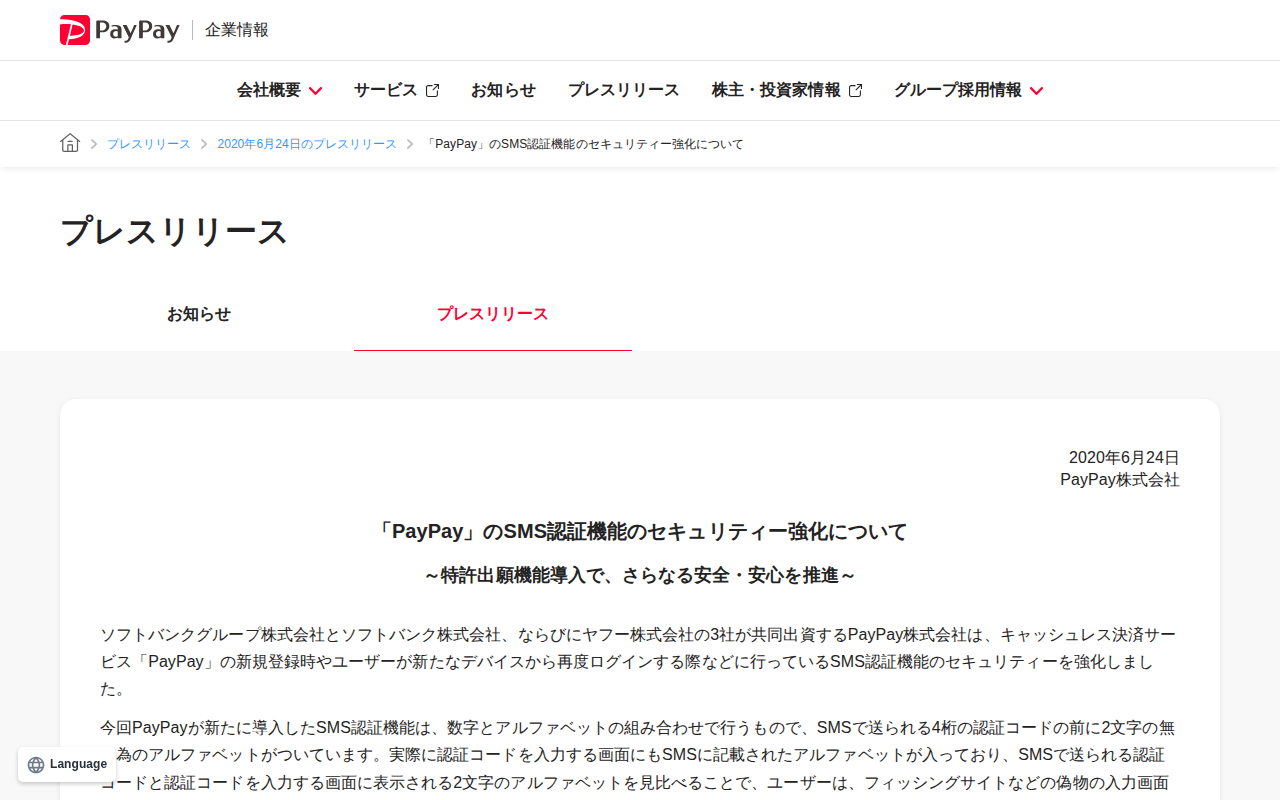
Task: Open プレスリリース in top navigation
Action: click(x=624, y=90)
